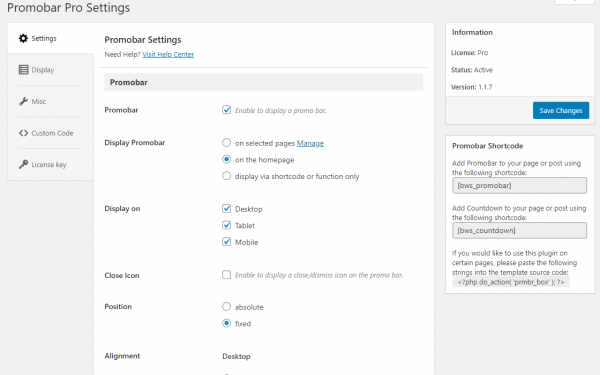Uncheck the Desktop display checkbox
The width and height of the screenshot is (600, 375).
(227, 209)
